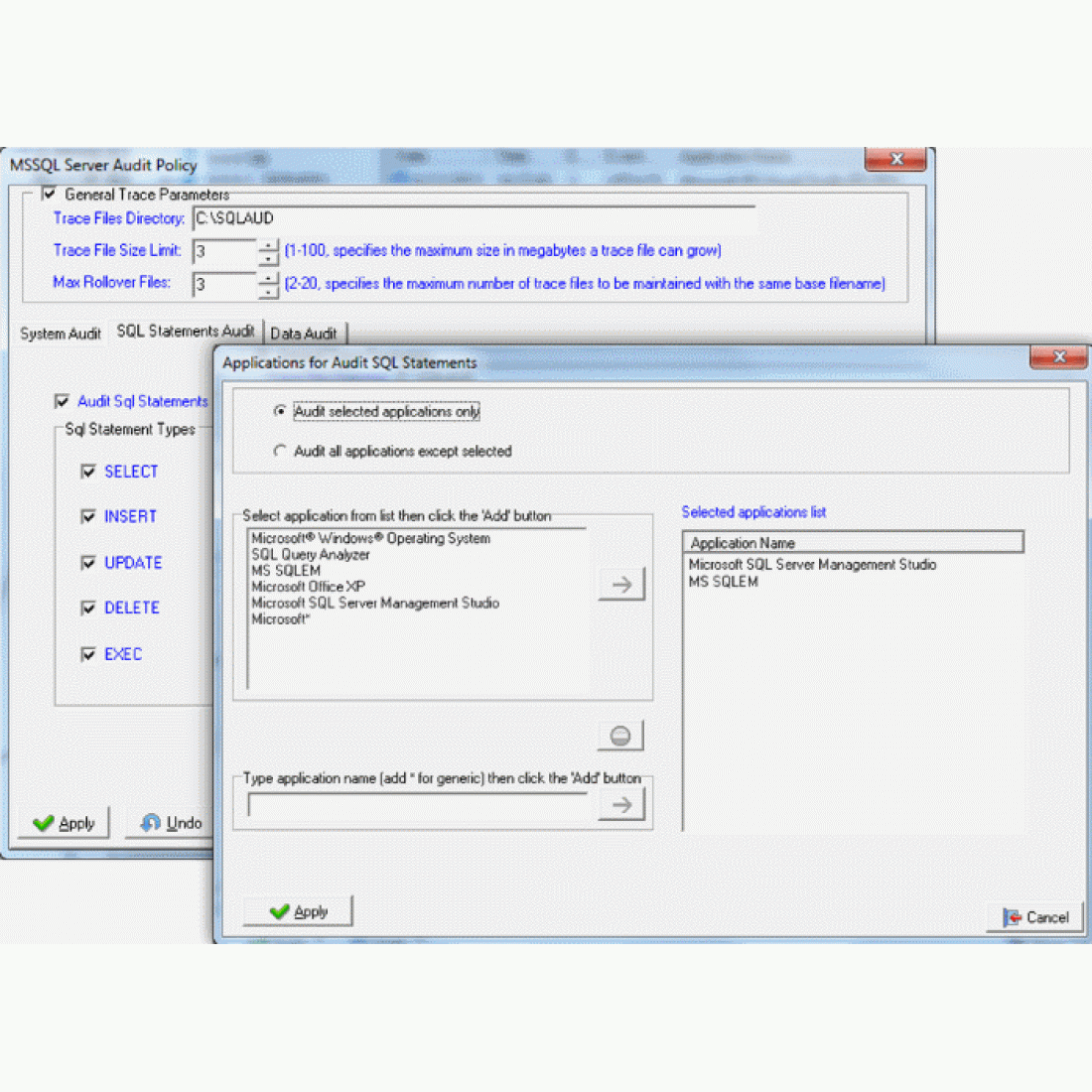Image resolution: width=1092 pixels, height=1092 pixels.
Task: Choose 'Audit all applications except selected'
Action: click(x=281, y=451)
